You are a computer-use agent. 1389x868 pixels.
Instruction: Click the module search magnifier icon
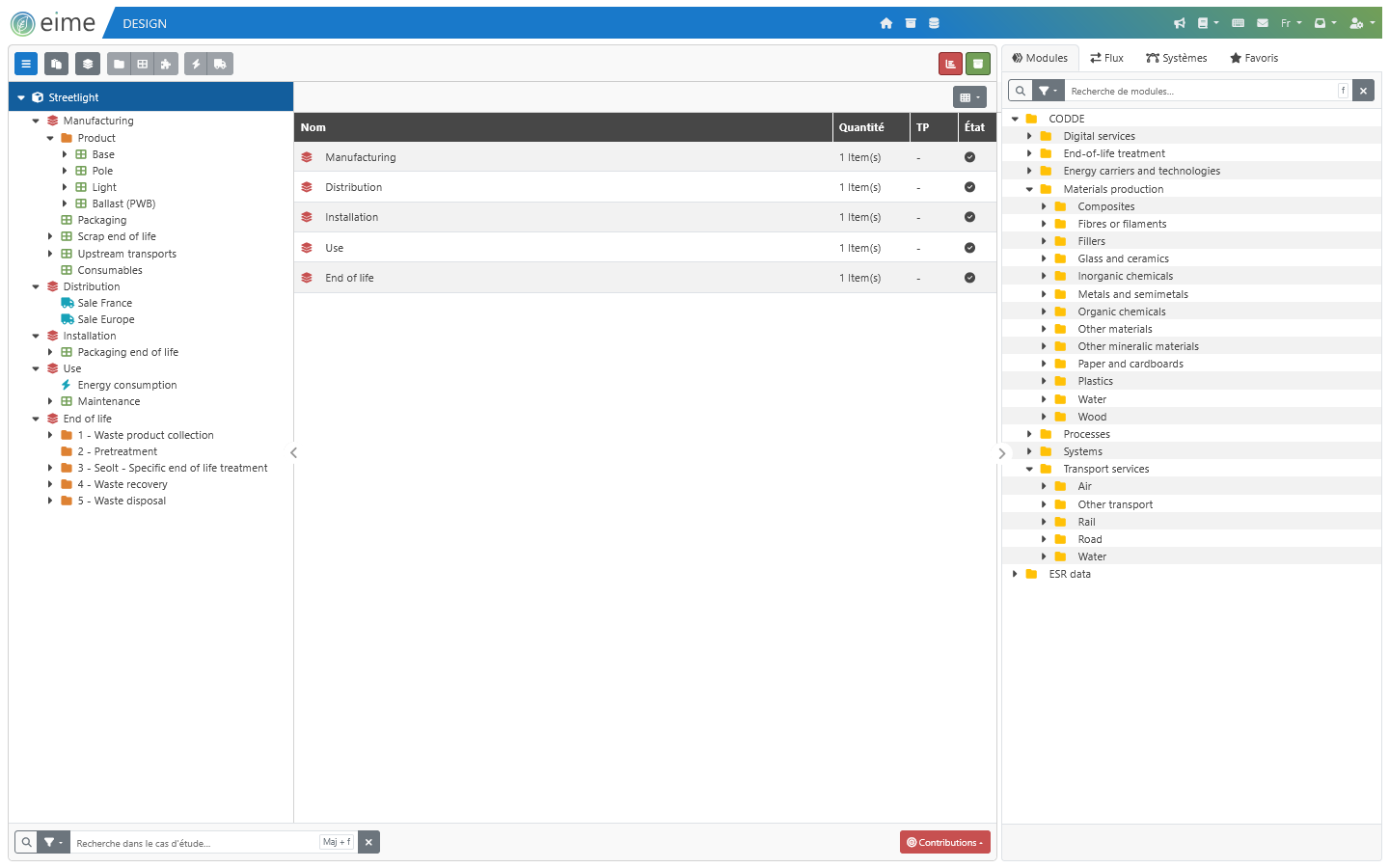[1020, 91]
